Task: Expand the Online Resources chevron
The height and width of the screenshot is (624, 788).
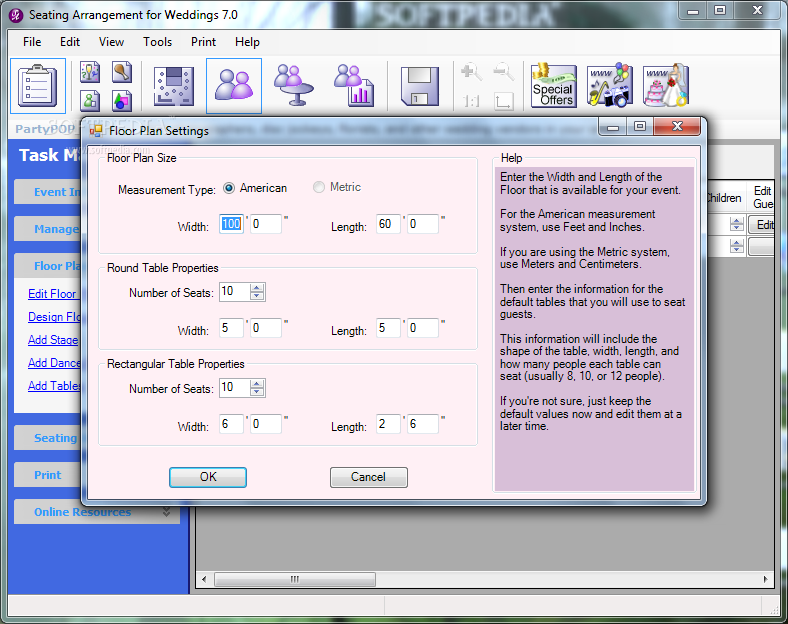Action: pos(166,512)
